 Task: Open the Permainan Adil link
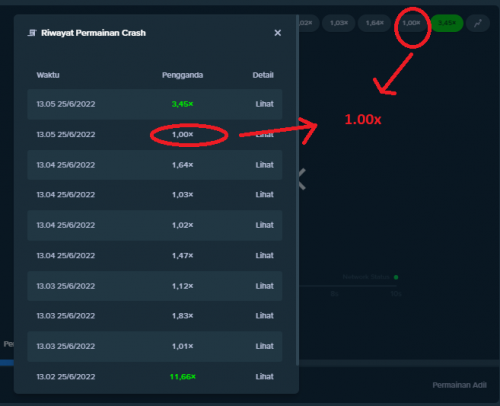[459, 385]
